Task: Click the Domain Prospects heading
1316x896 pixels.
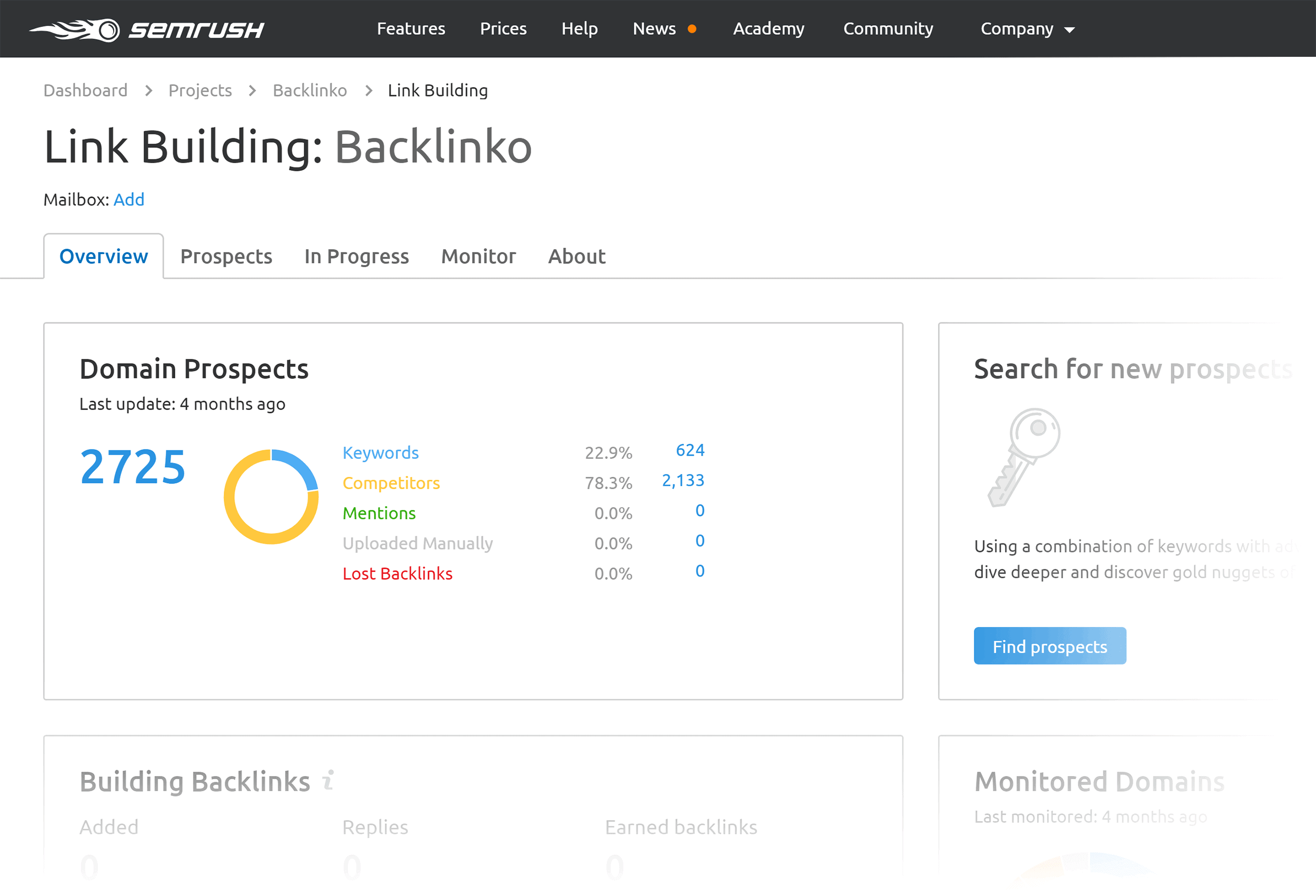Action: tap(194, 369)
